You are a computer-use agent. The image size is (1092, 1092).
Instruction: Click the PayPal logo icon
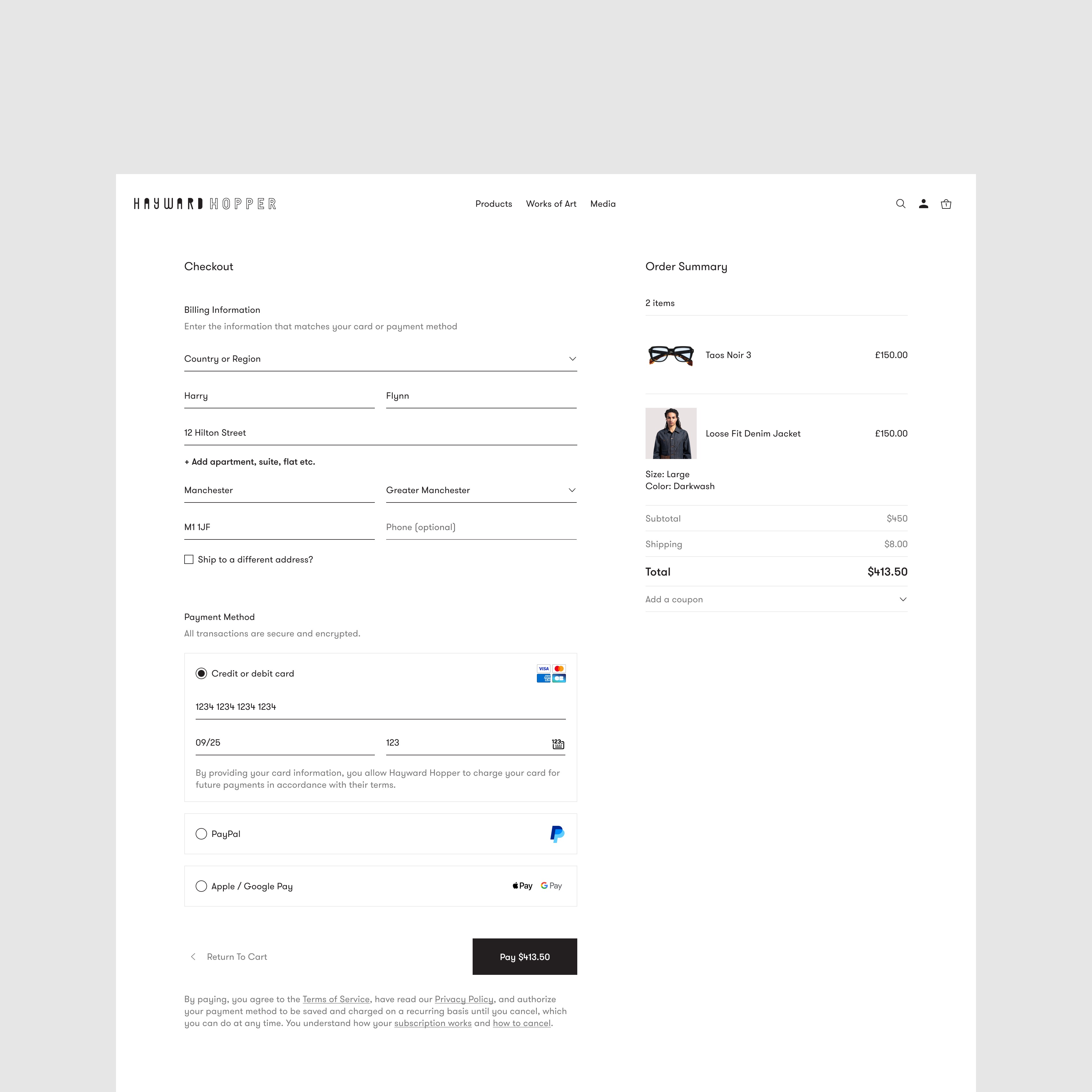tap(557, 834)
